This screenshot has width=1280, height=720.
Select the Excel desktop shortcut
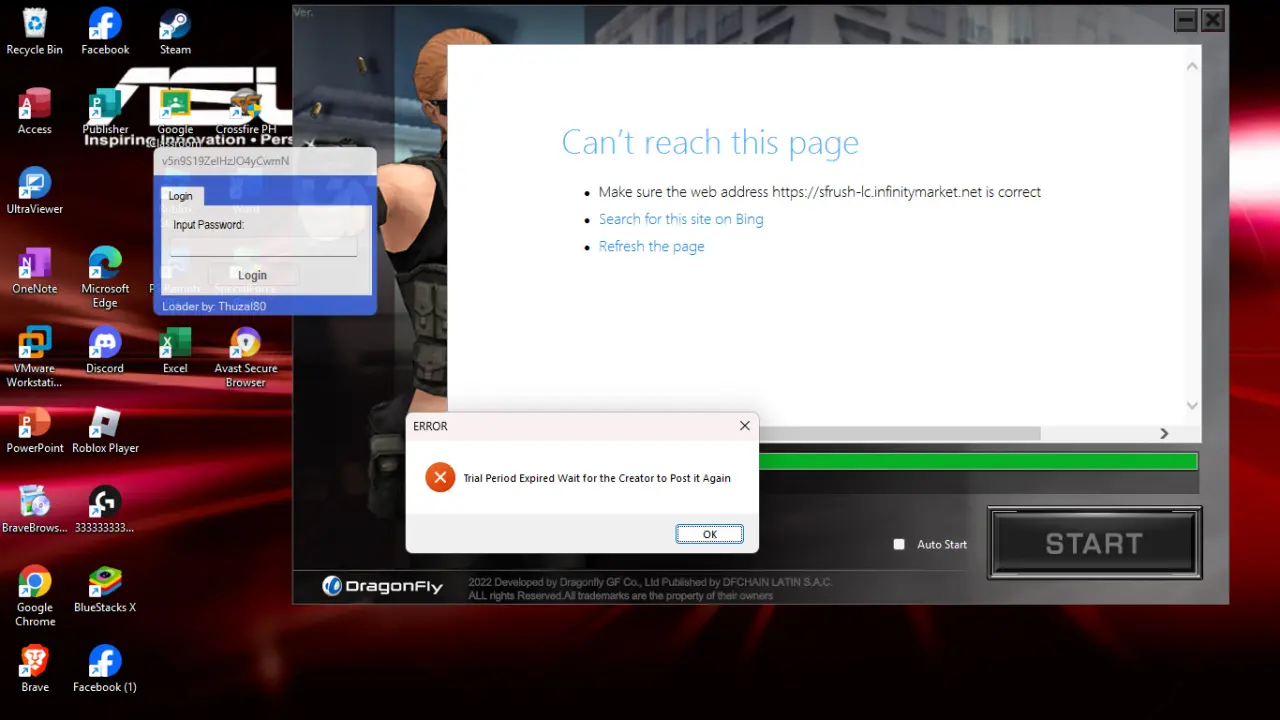(x=175, y=351)
